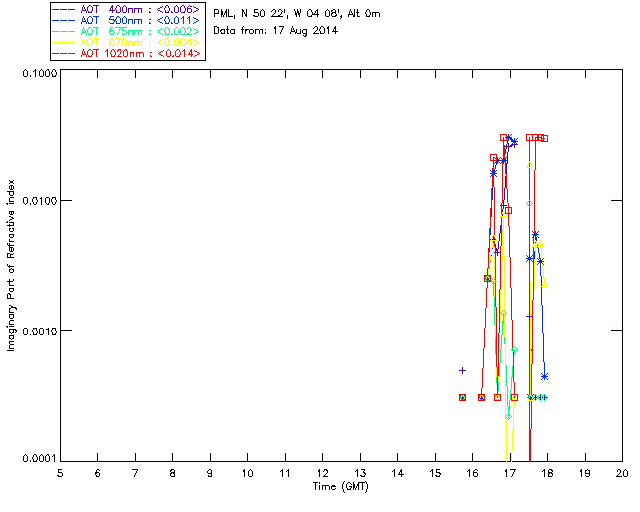
Task: Select the AOT 870nm legend entry
Action: point(127,42)
